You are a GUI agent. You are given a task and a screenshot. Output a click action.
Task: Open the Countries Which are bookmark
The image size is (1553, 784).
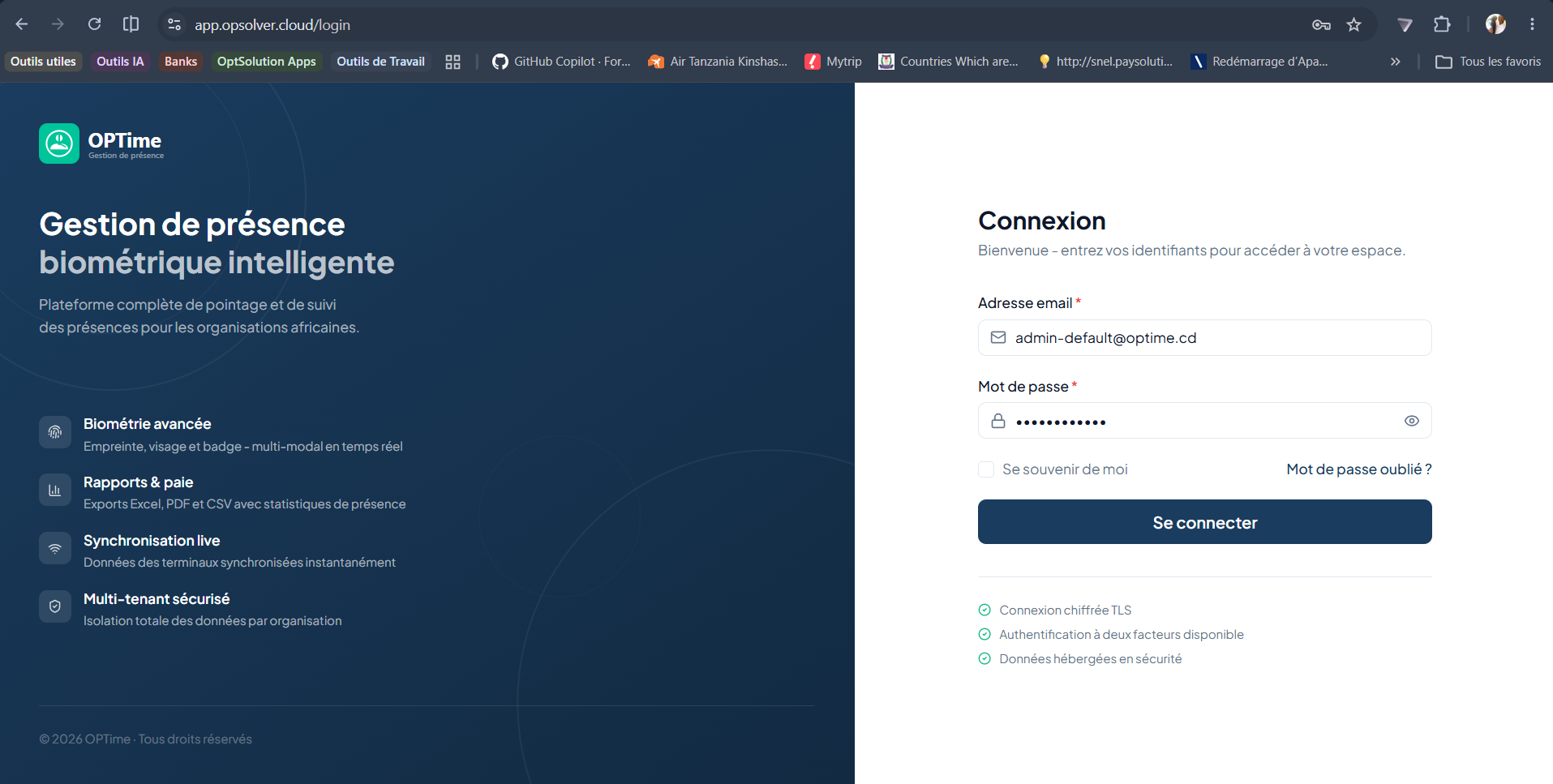pos(948,62)
